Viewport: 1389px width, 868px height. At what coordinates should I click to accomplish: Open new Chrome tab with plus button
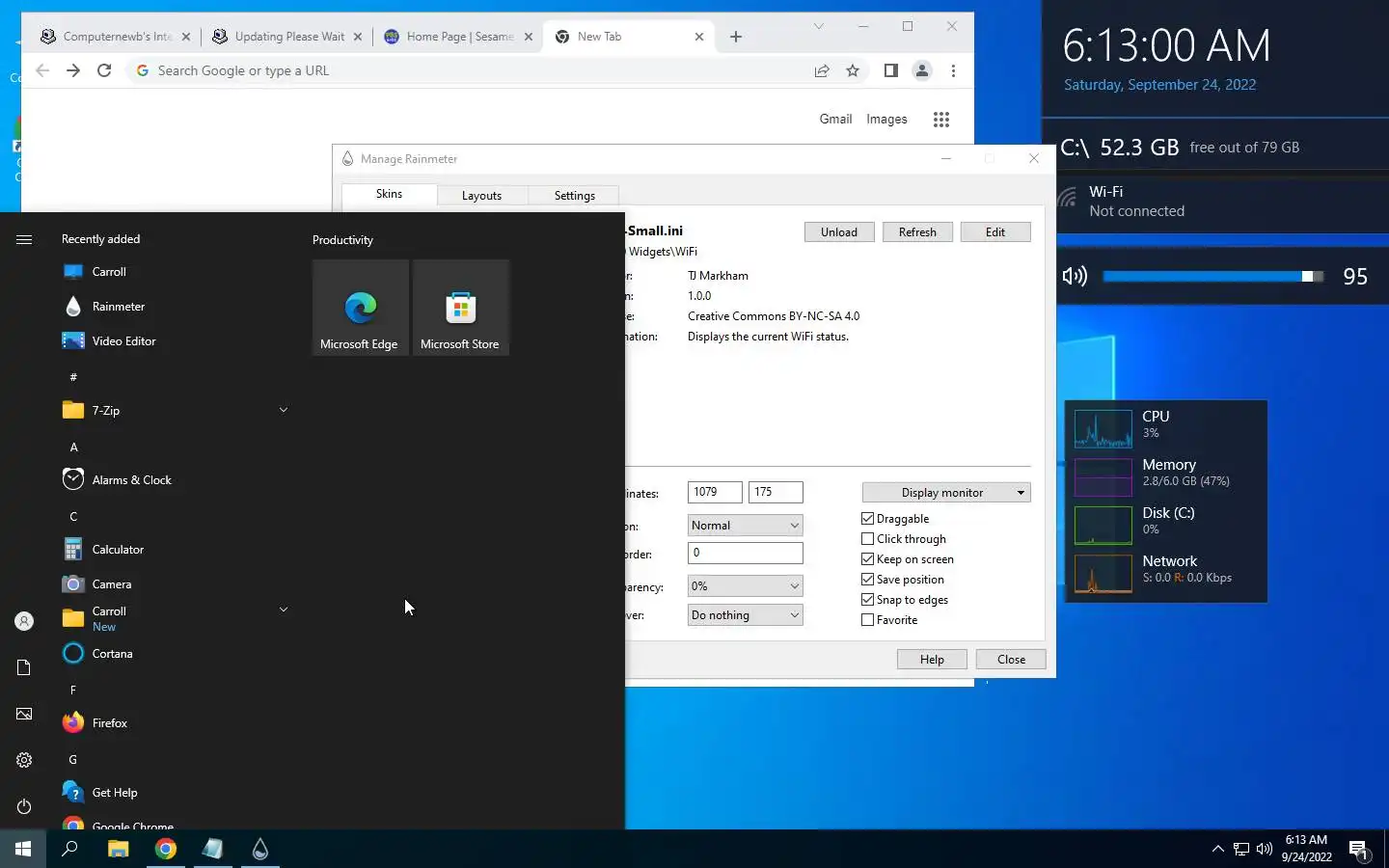736,37
